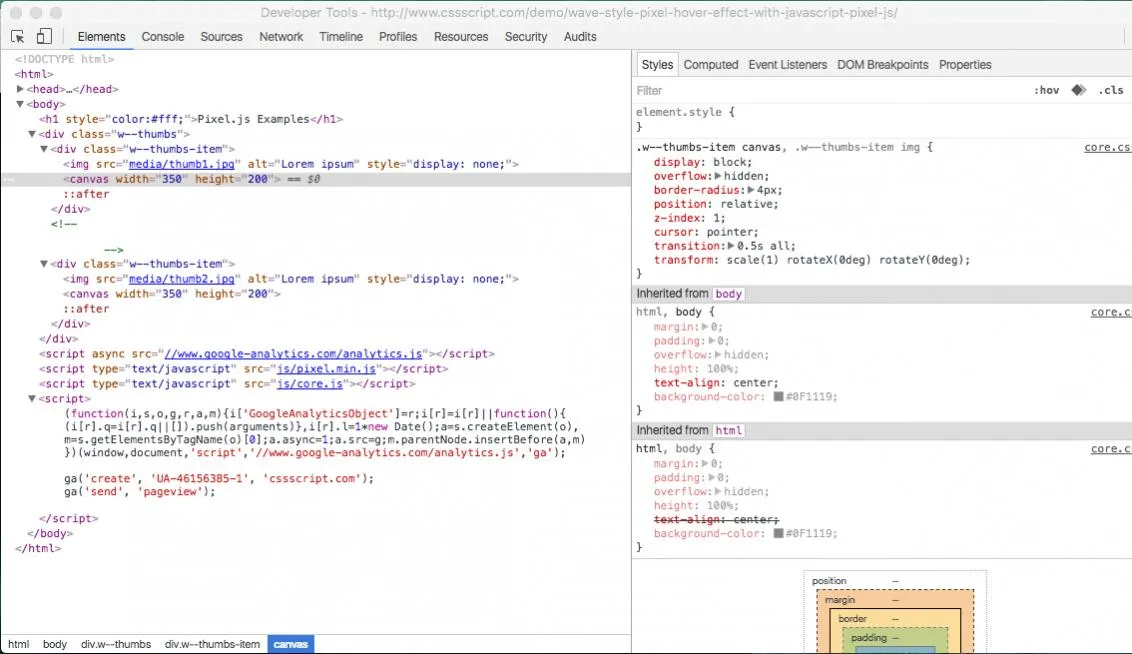Open the Network panel tab

click(x=281, y=37)
